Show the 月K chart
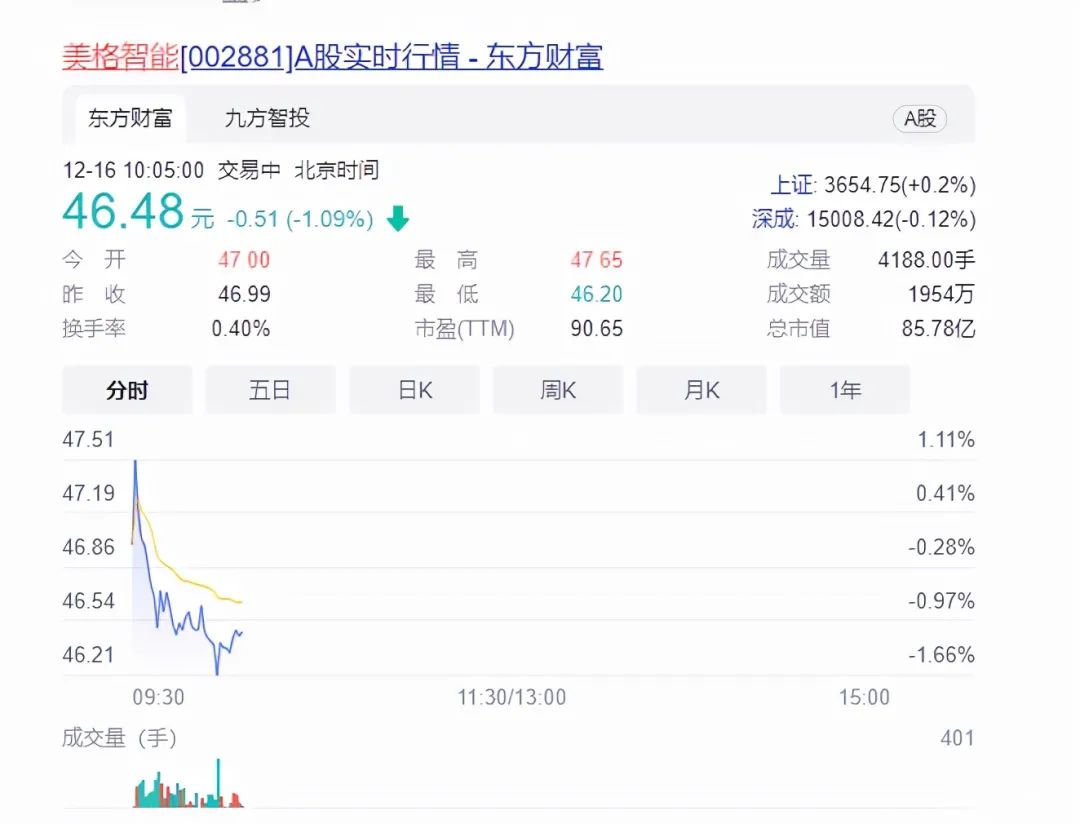Image resolution: width=1080 pixels, height=824 pixels. coord(701,390)
